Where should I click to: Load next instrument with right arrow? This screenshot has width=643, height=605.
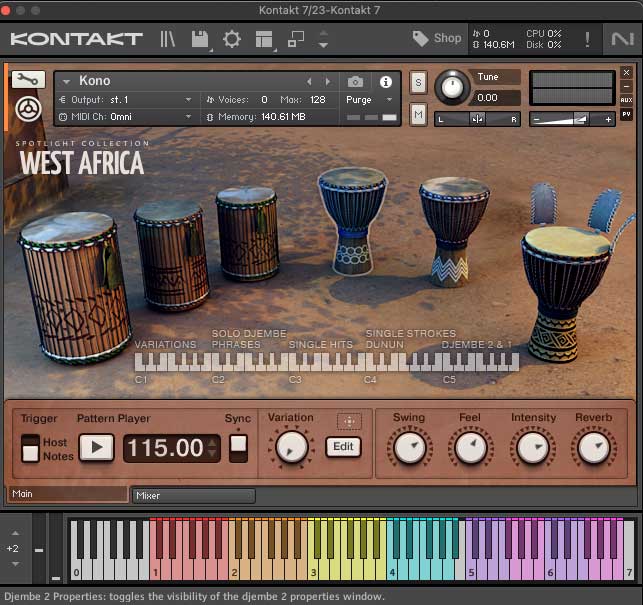click(328, 82)
